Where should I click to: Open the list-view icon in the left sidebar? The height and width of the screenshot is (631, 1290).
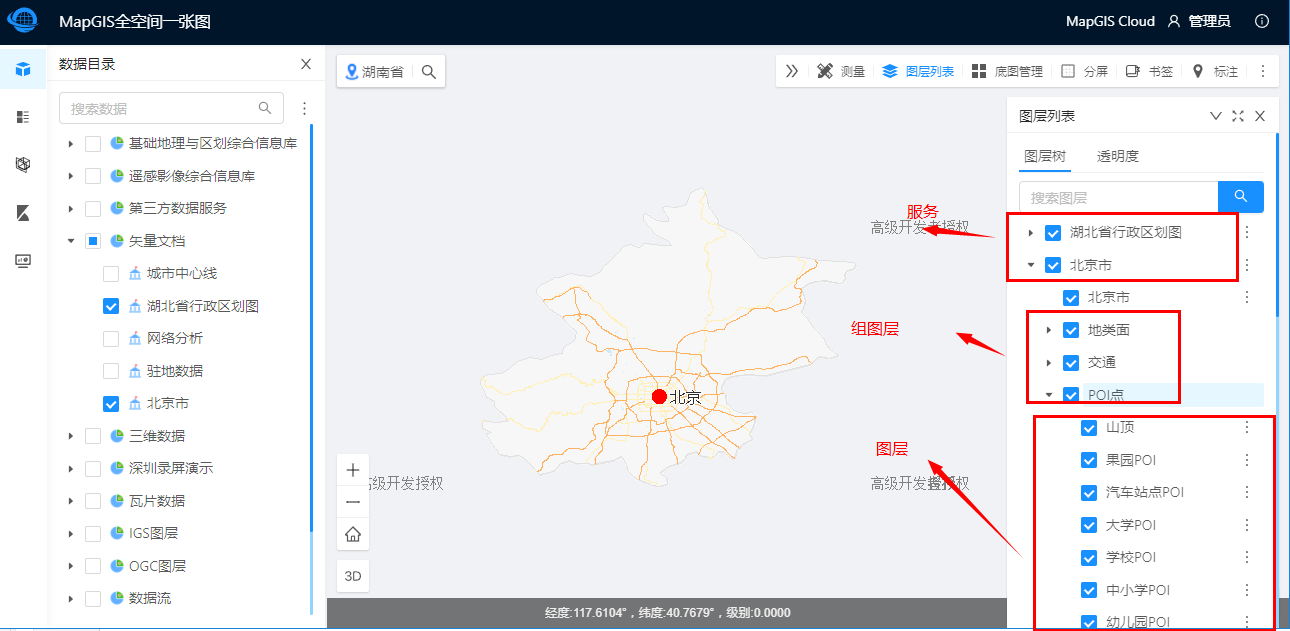tap(23, 117)
